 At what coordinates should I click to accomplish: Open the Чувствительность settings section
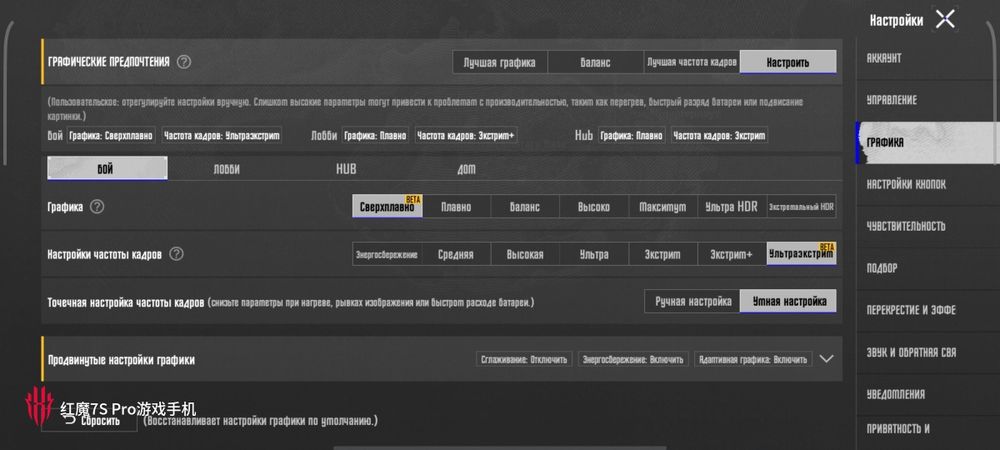coord(927,226)
